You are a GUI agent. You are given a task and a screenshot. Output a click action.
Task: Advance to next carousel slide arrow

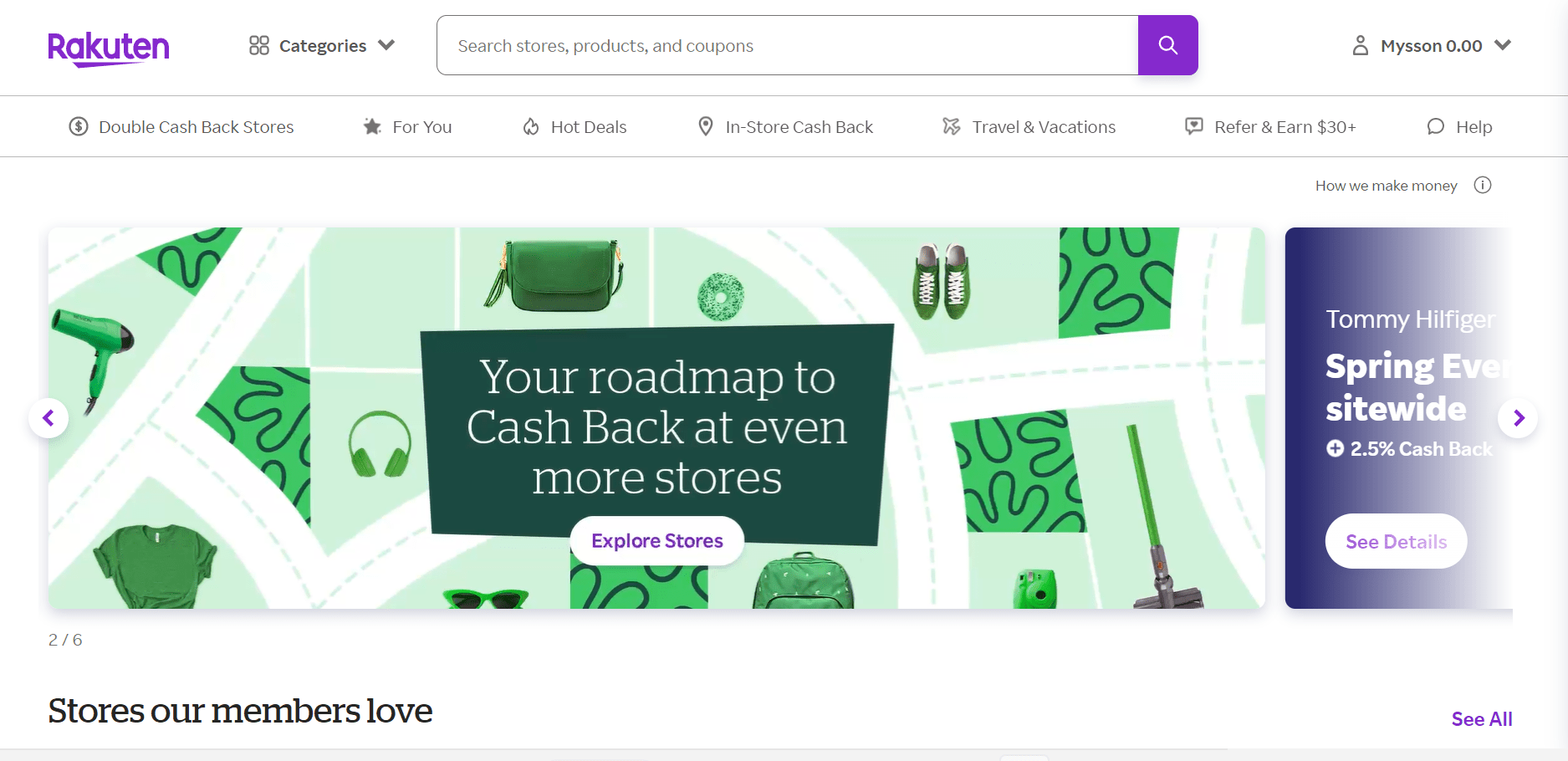point(1518,417)
